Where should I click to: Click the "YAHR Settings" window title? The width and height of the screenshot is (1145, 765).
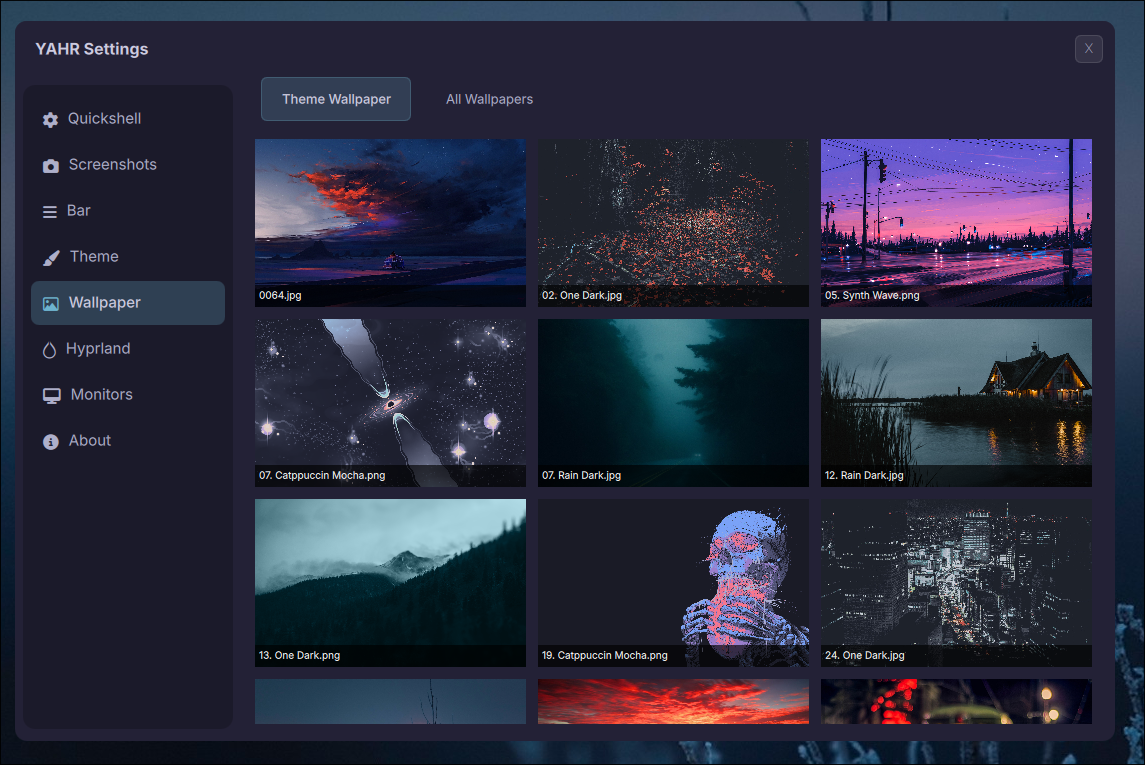pyautogui.click(x=92, y=49)
